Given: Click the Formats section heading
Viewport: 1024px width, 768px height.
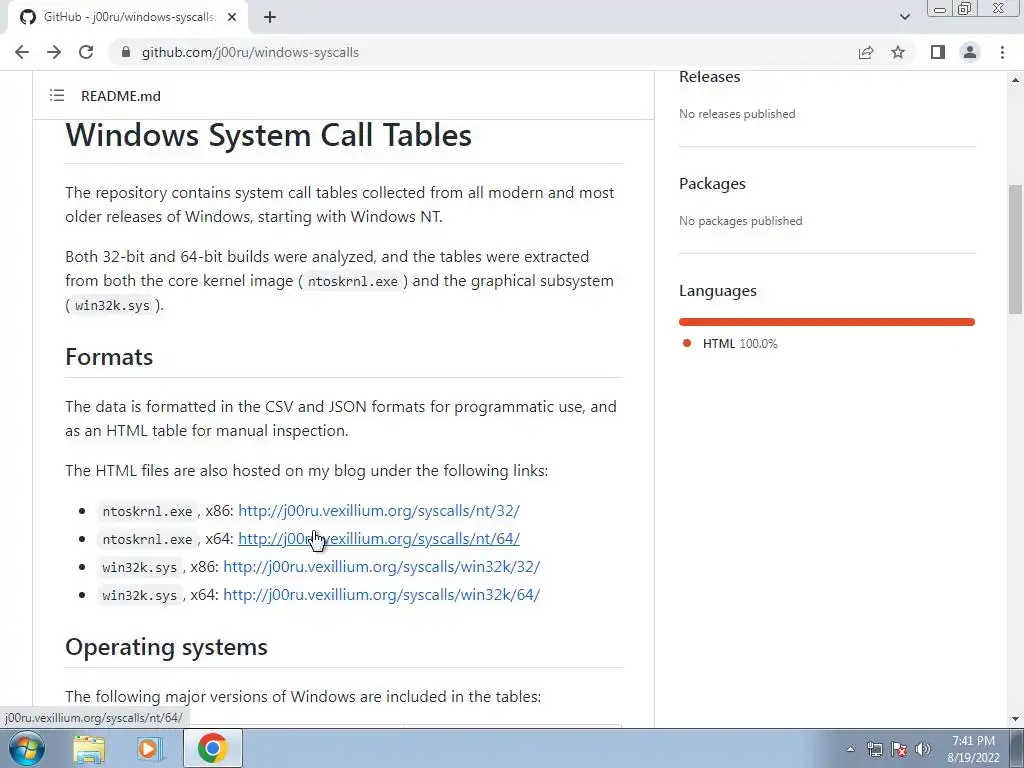Looking at the screenshot, I should 109,357.
